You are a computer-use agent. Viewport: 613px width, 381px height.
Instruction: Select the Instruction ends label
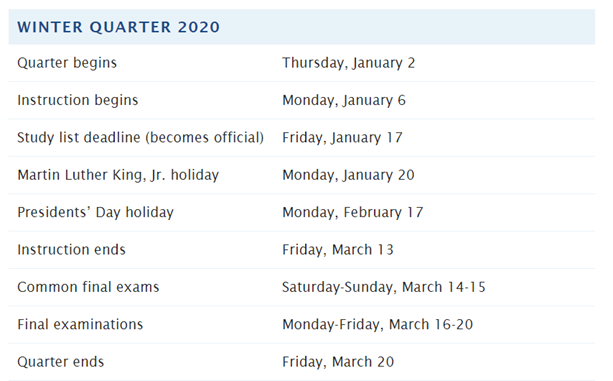point(71,250)
